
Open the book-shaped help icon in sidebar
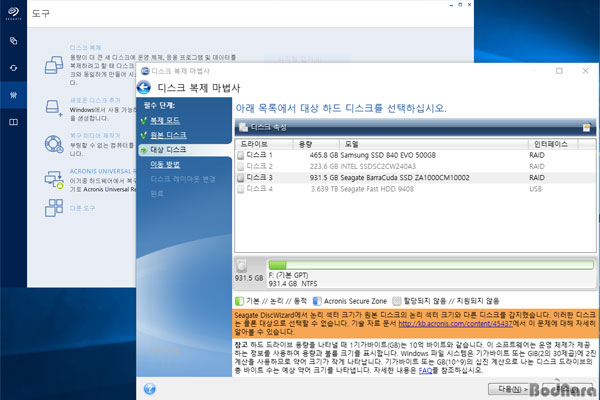point(13,122)
